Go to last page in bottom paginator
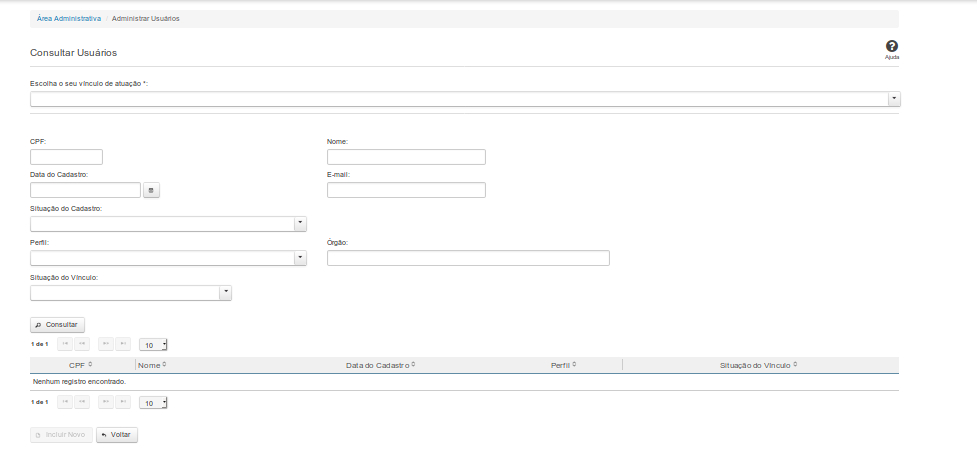The width and height of the screenshot is (977, 459). [x=123, y=402]
